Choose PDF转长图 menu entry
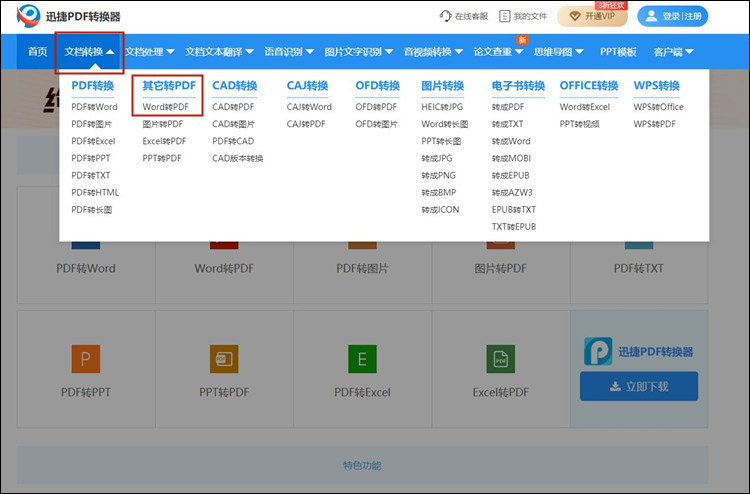Image resolution: width=750 pixels, height=494 pixels. click(x=91, y=210)
